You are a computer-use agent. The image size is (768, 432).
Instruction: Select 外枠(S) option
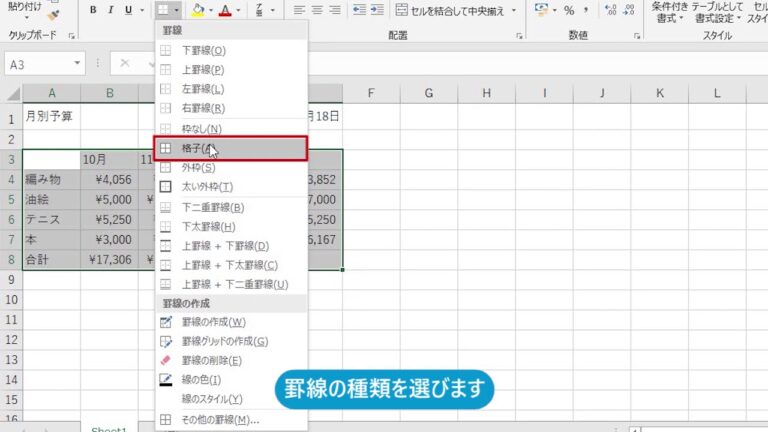231,168
